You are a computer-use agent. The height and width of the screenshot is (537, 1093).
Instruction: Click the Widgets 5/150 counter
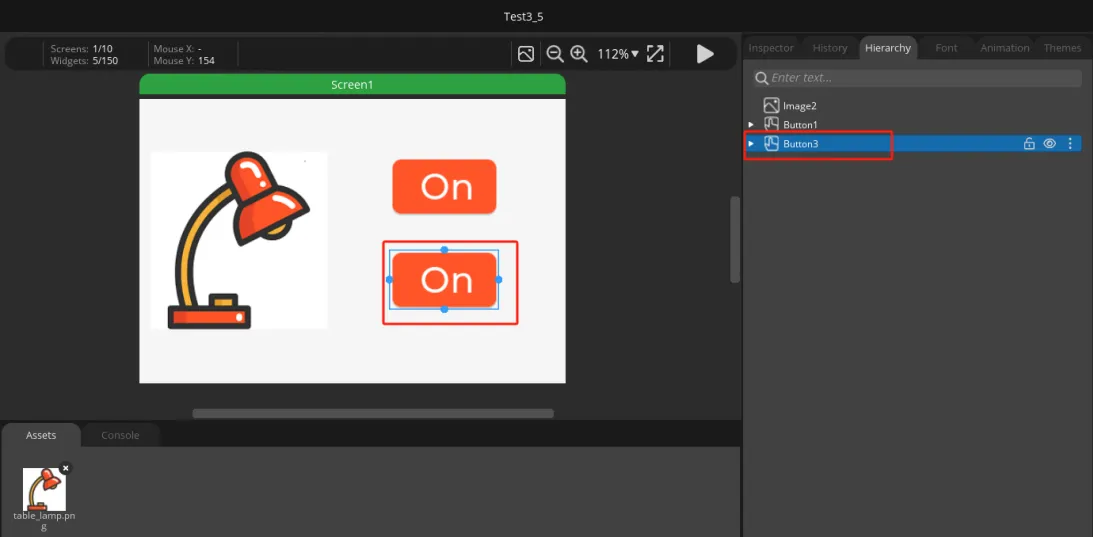point(84,61)
